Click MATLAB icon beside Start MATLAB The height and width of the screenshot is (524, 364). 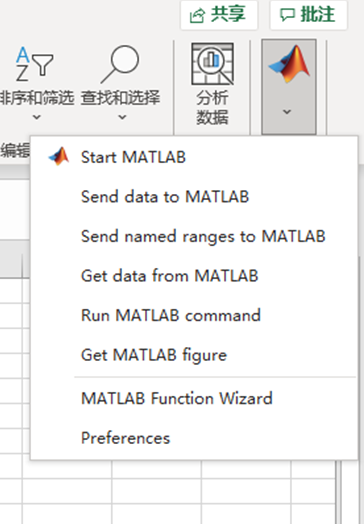(x=59, y=156)
